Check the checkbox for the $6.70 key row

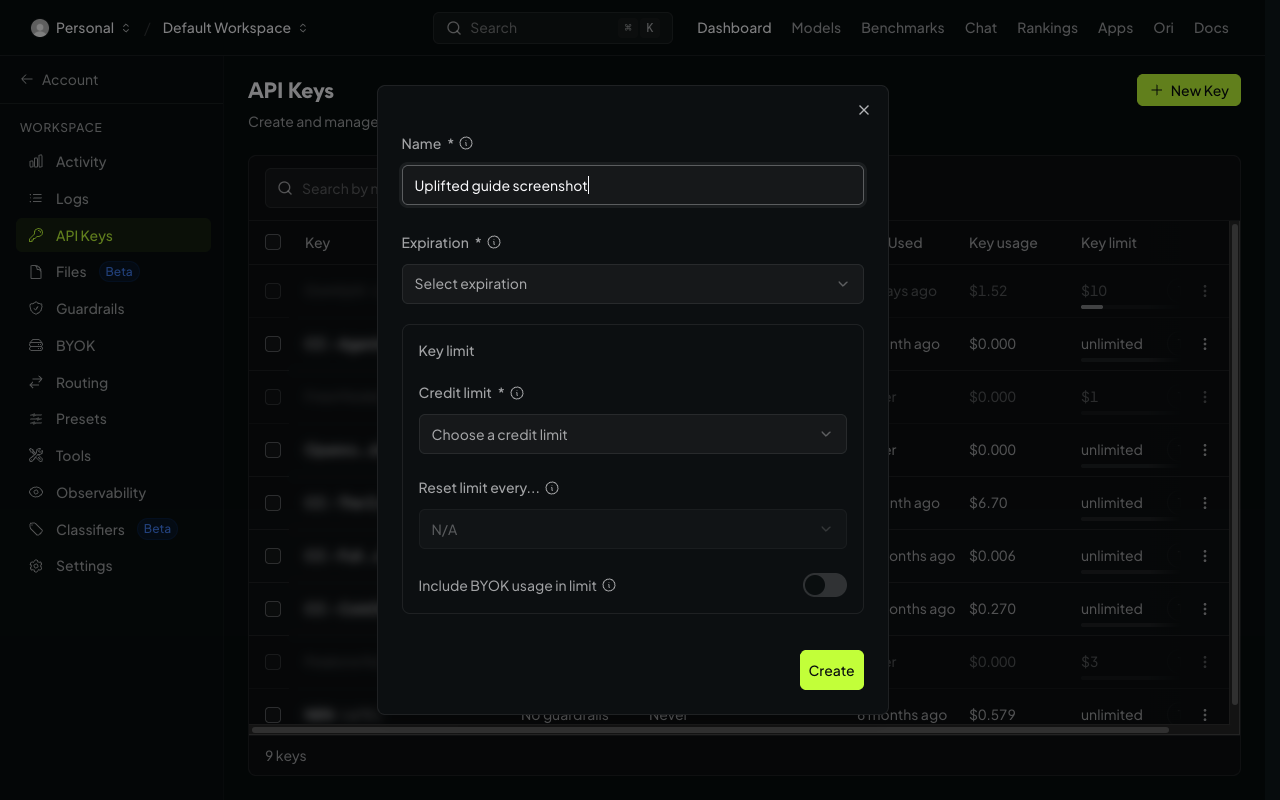273,503
